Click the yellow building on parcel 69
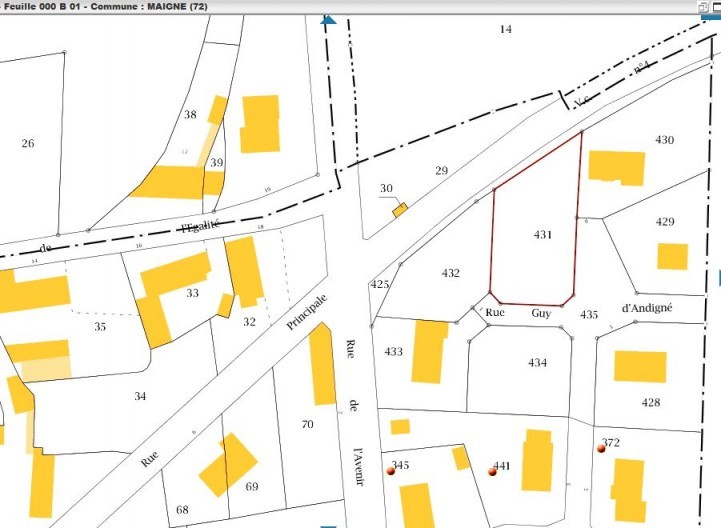The width and height of the screenshot is (721, 528). click(x=227, y=463)
